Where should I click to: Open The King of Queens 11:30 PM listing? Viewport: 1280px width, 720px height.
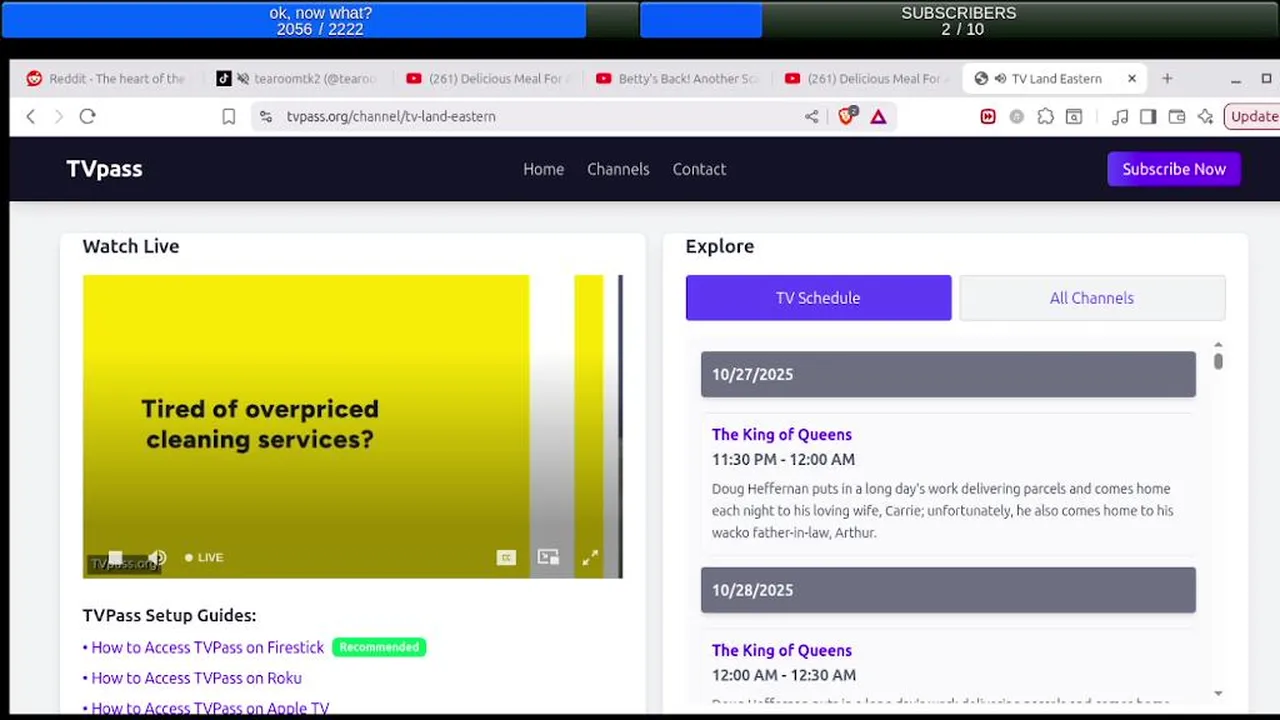pos(782,434)
